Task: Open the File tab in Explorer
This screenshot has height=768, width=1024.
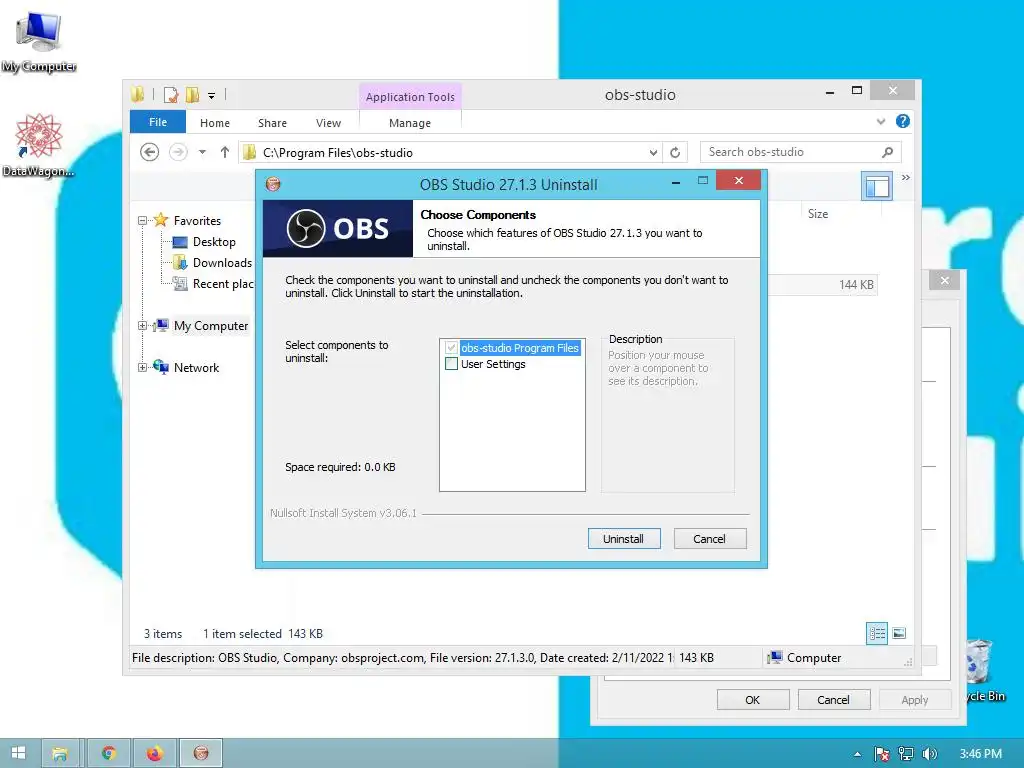Action: pyautogui.click(x=157, y=122)
